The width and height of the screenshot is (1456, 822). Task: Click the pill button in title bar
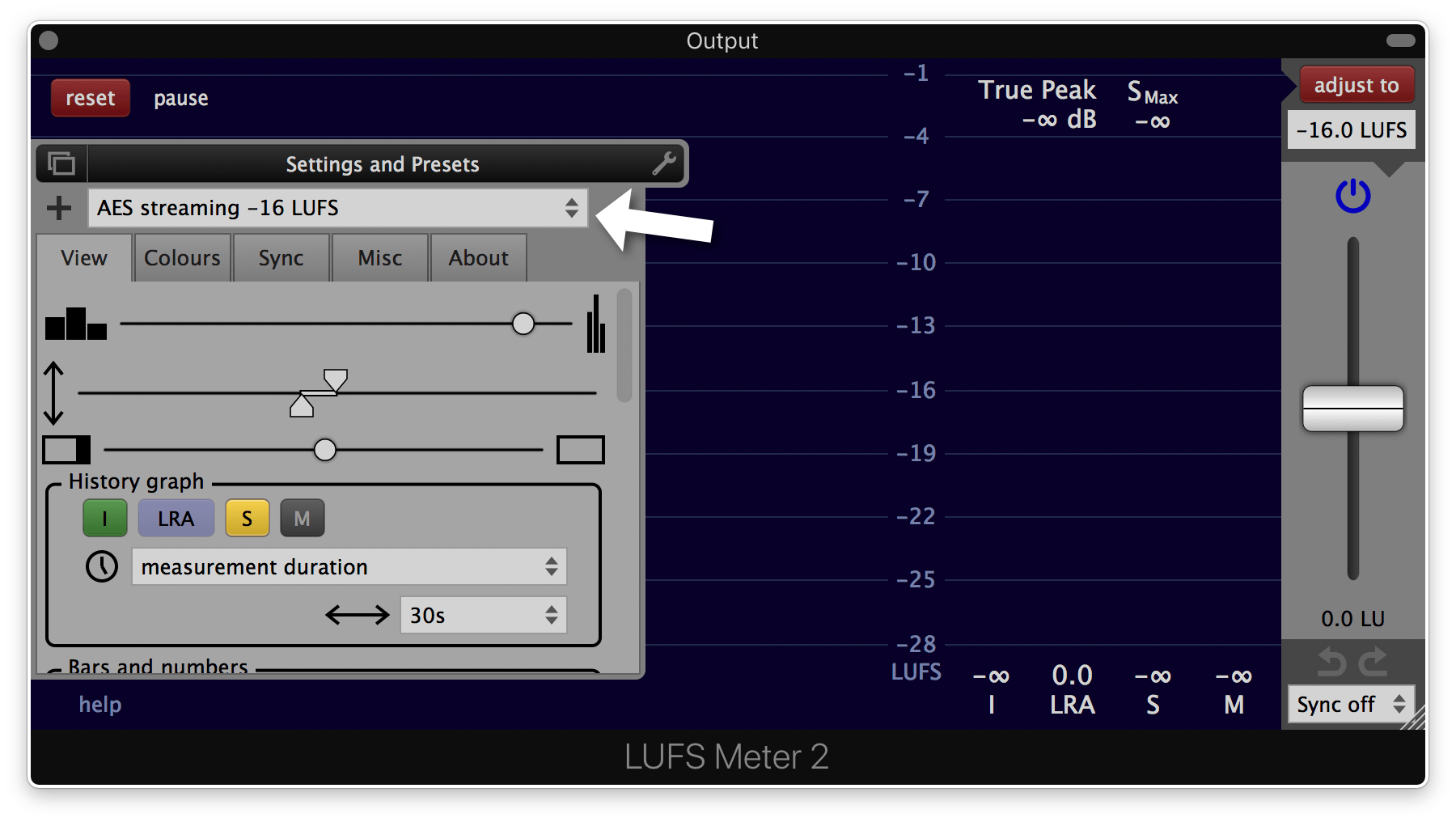pos(1400,40)
